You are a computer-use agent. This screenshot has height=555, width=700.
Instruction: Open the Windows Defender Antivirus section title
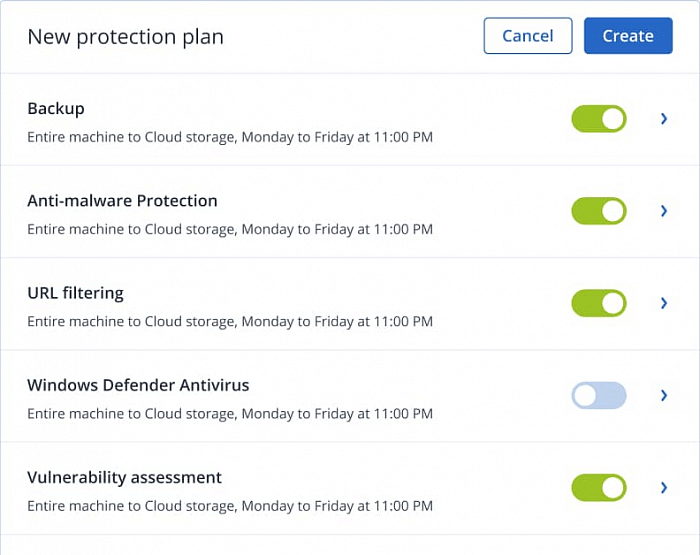coord(138,385)
